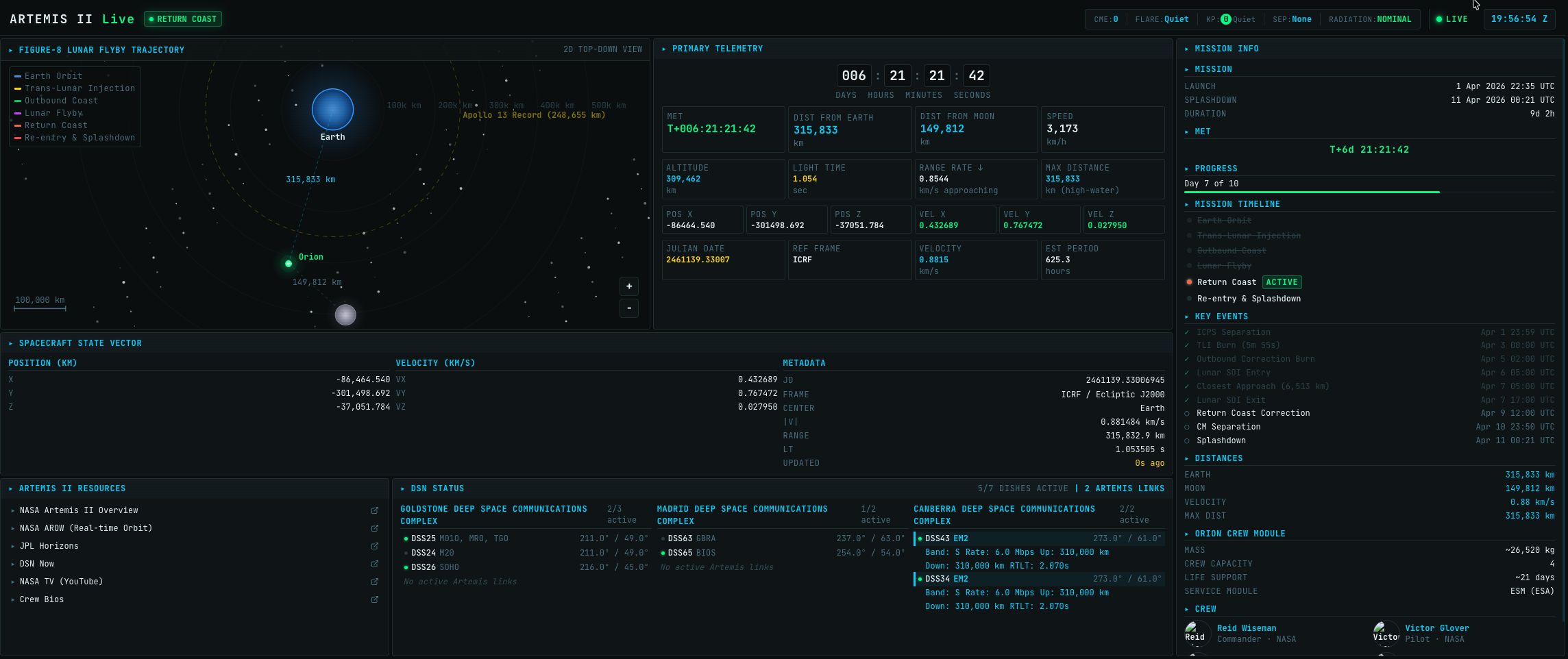Click the DSS34 EM2 status dot
The width and height of the screenshot is (1568, 659).
coord(920,580)
